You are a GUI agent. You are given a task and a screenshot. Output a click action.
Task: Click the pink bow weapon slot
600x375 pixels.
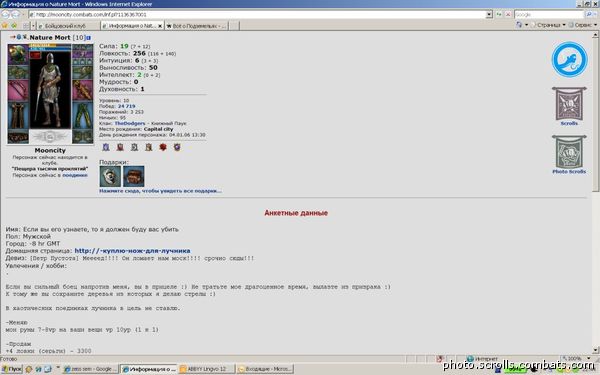point(18,91)
